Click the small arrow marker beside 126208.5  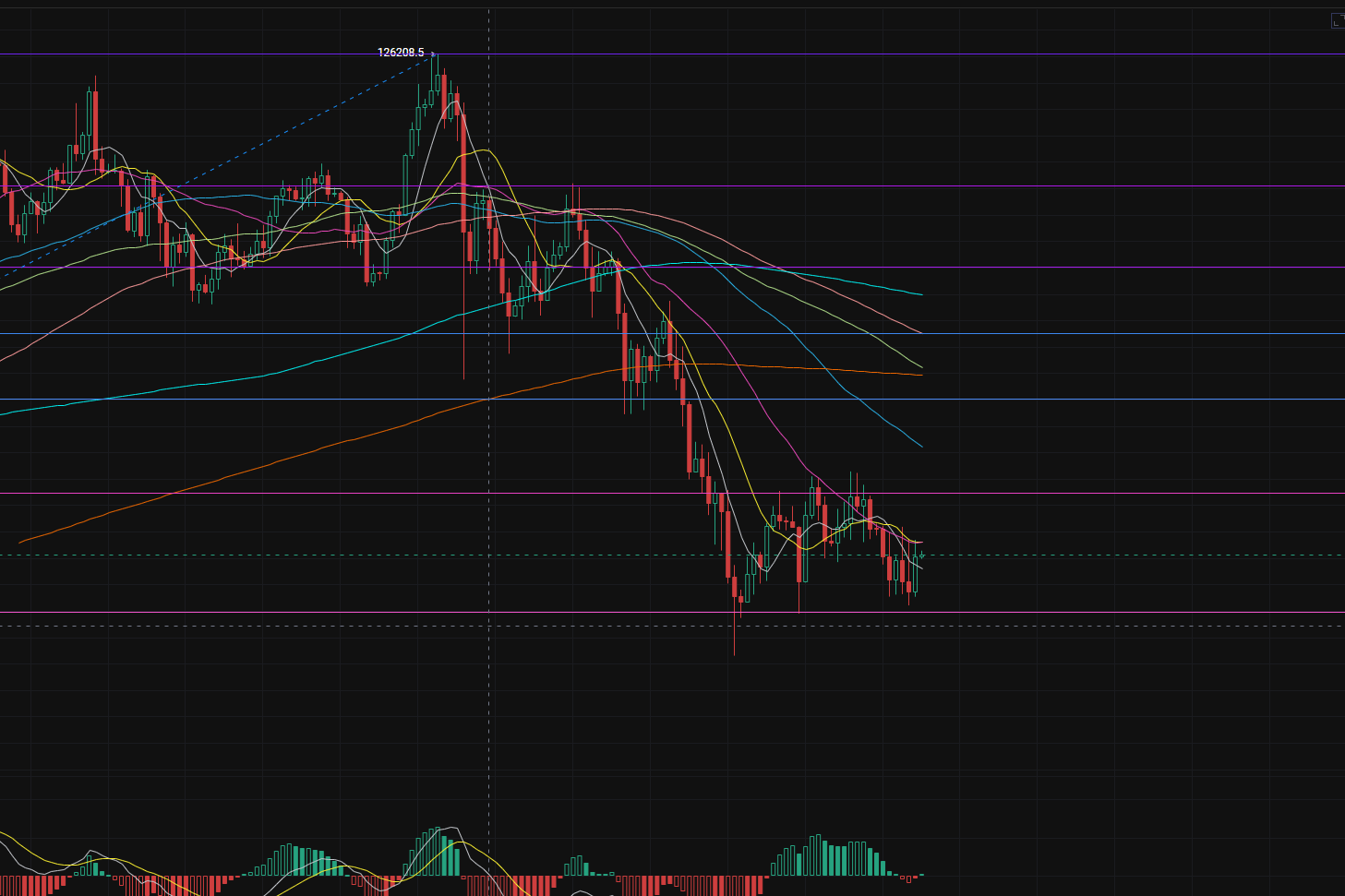click(433, 54)
